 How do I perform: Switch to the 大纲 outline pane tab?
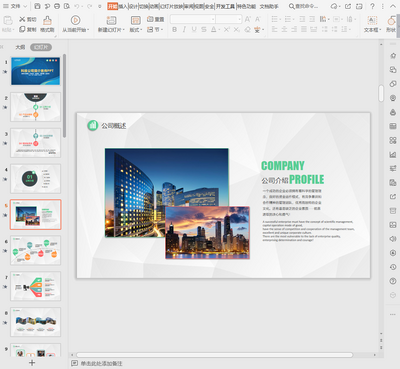click(20, 47)
